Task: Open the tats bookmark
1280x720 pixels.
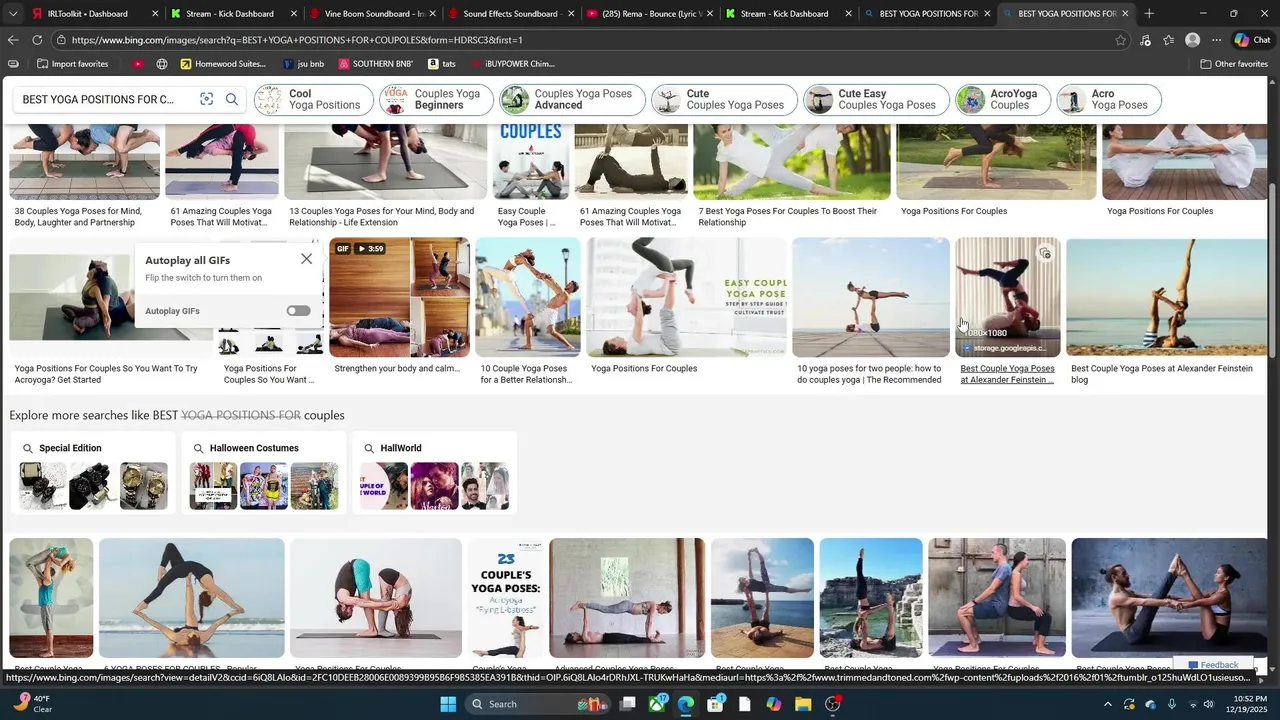Action: pos(442,64)
